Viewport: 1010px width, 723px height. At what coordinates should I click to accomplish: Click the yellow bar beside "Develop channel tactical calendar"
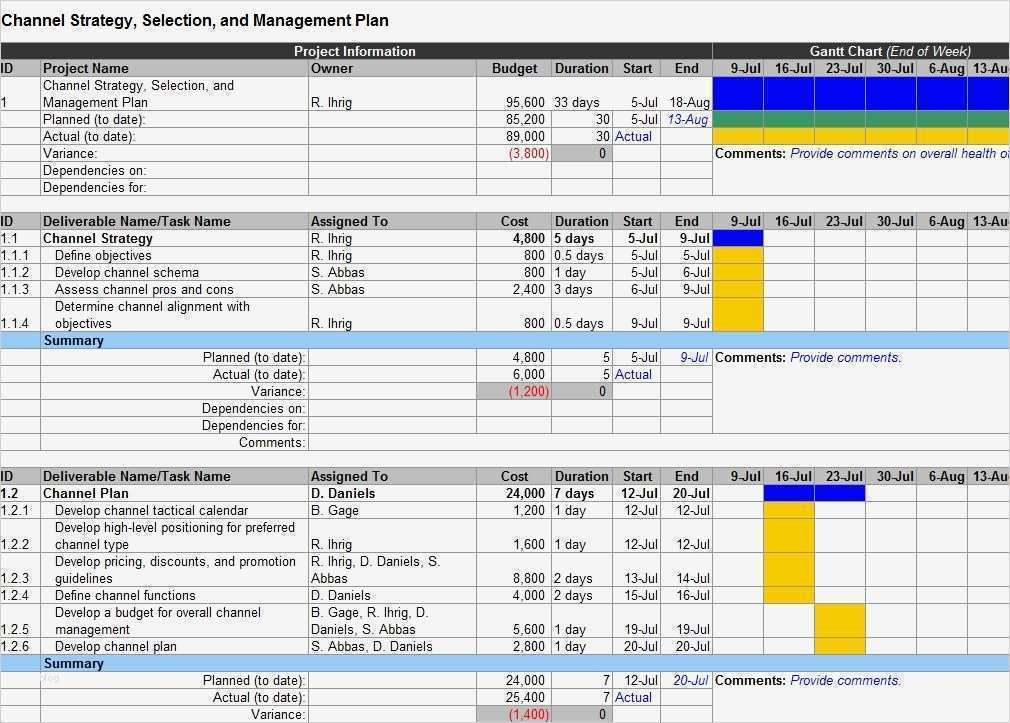tap(790, 510)
